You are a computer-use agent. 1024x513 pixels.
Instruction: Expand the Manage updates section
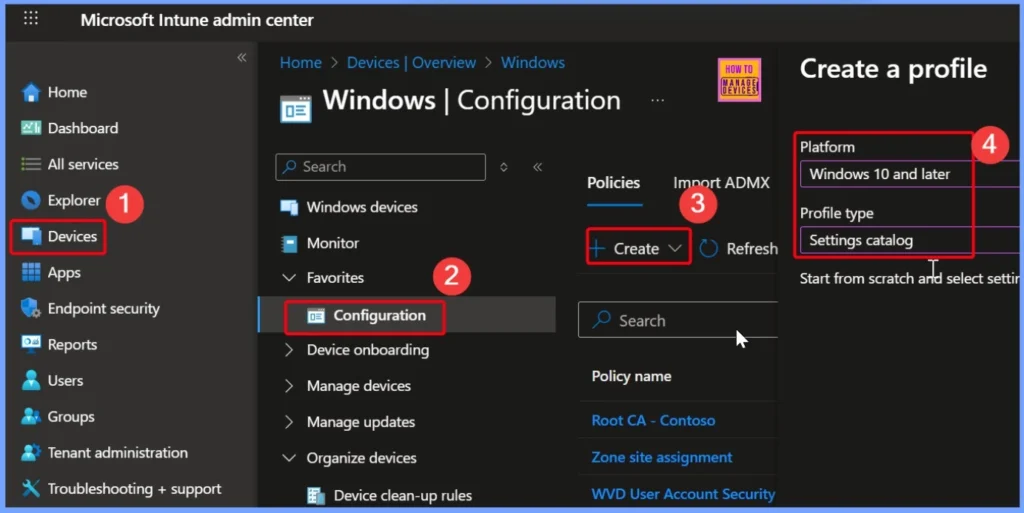tap(289, 422)
